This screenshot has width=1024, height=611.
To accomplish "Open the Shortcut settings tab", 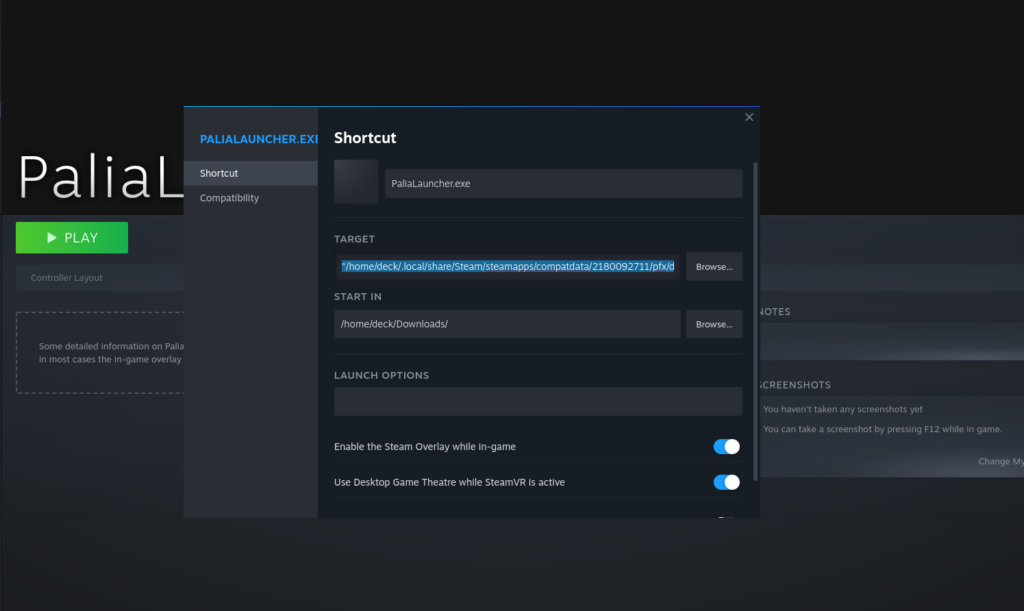I will click(251, 173).
